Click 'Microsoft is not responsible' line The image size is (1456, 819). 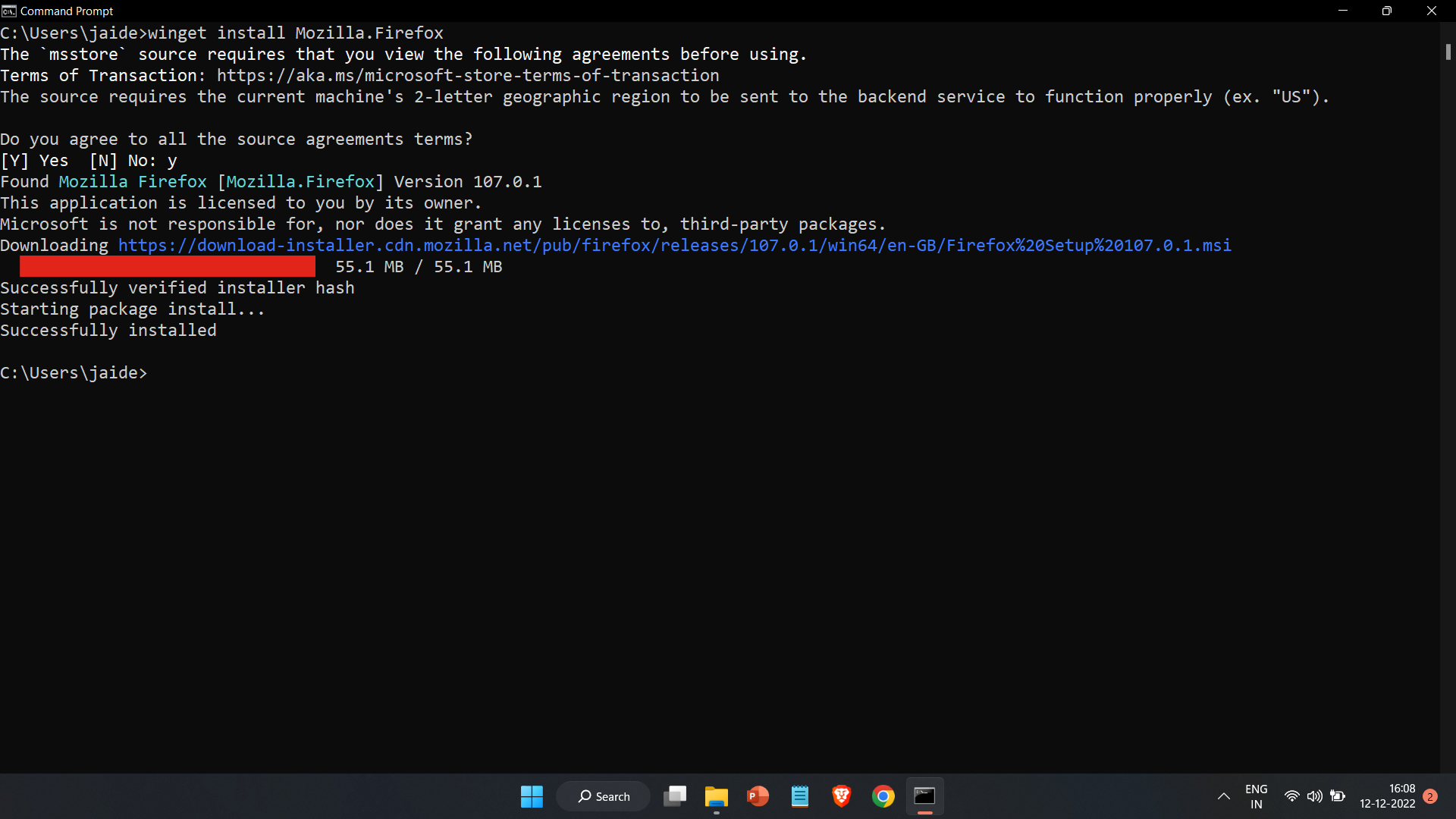[x=443, y=224]
